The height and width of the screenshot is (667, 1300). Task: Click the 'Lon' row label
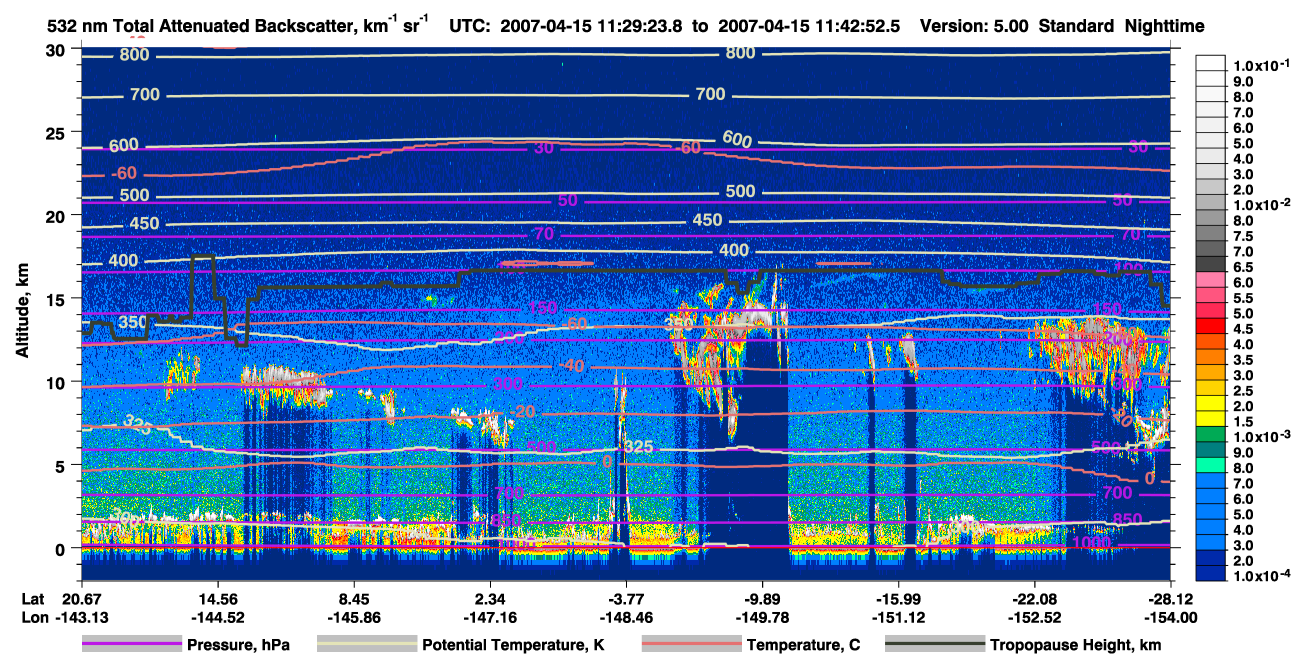(x=34, y=618)
